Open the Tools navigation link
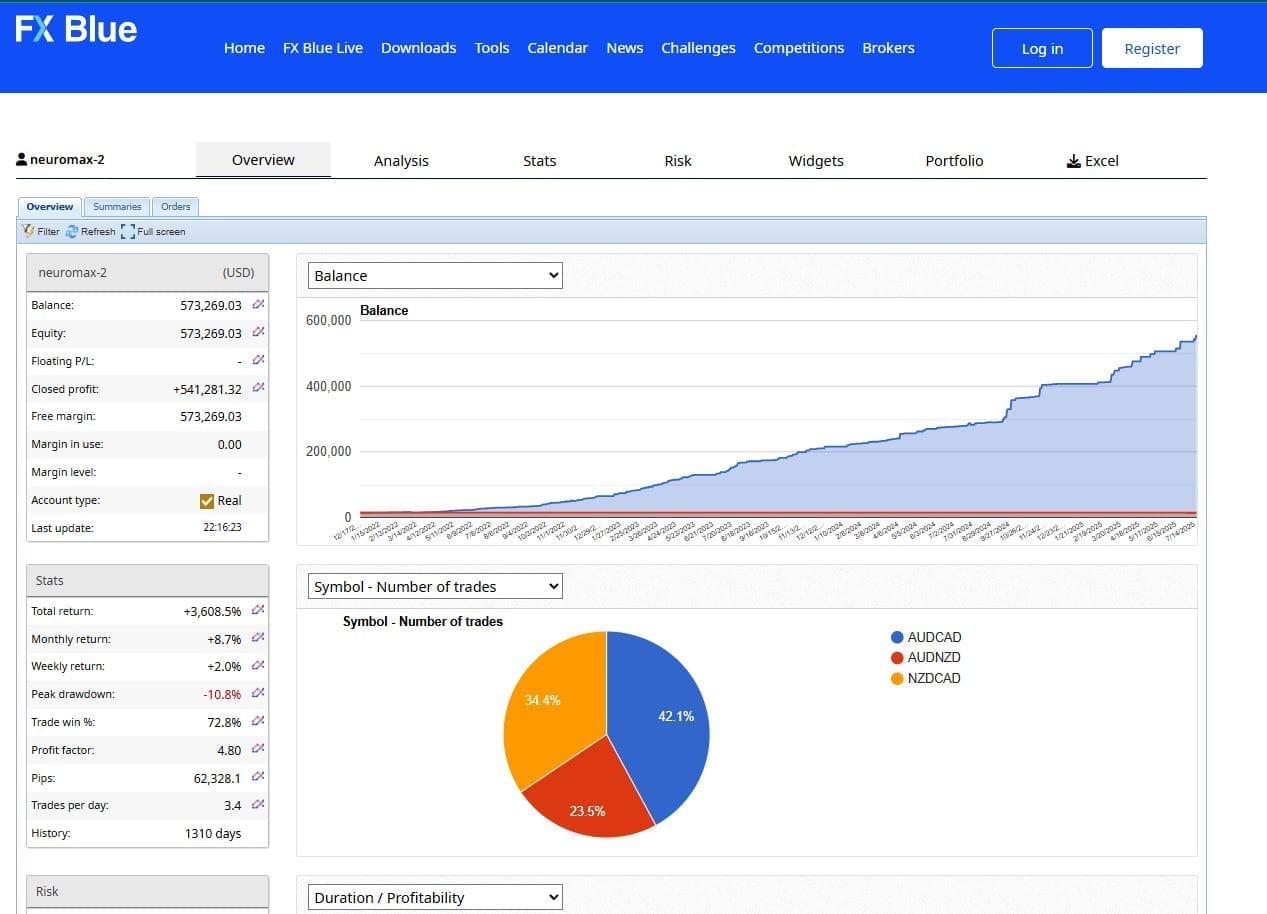Screen dimensions: 1267x914 [x=492, y=48]
